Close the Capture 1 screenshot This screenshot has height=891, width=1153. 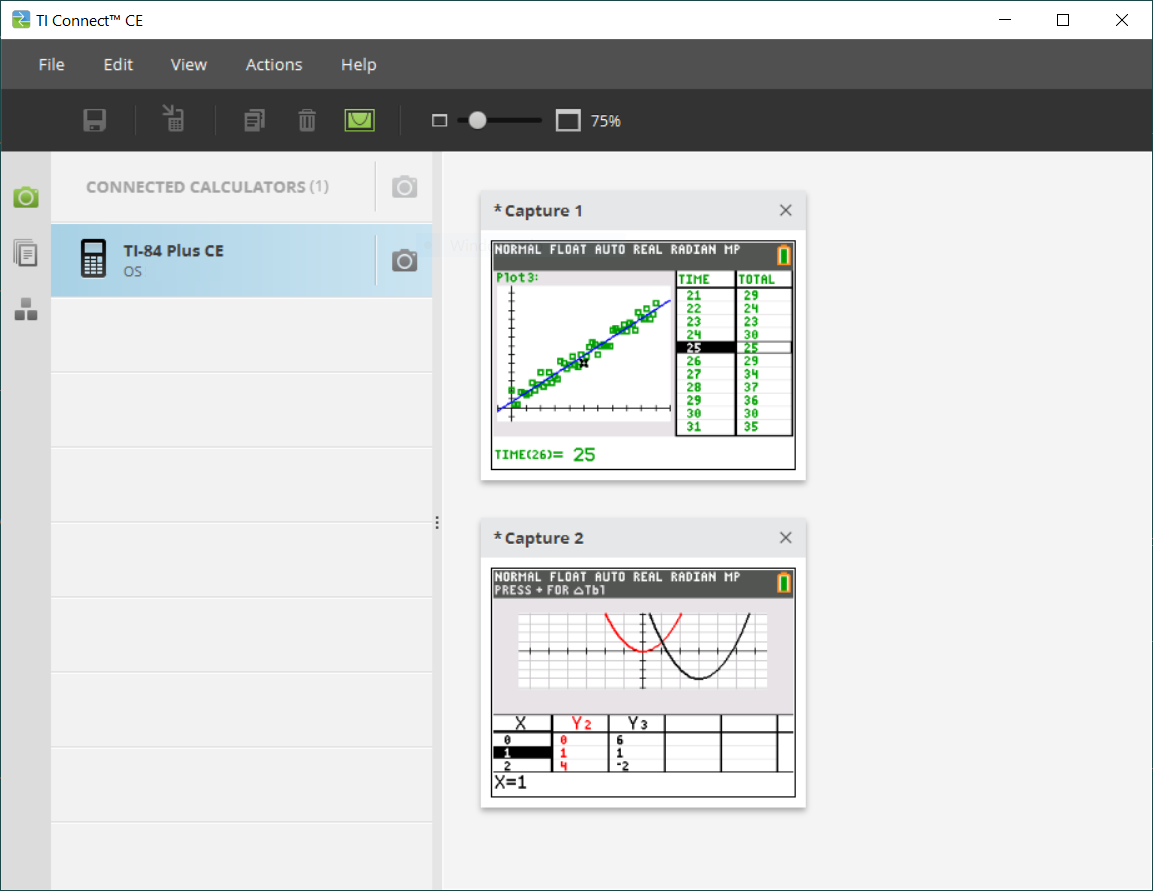[x=785, y=210]
